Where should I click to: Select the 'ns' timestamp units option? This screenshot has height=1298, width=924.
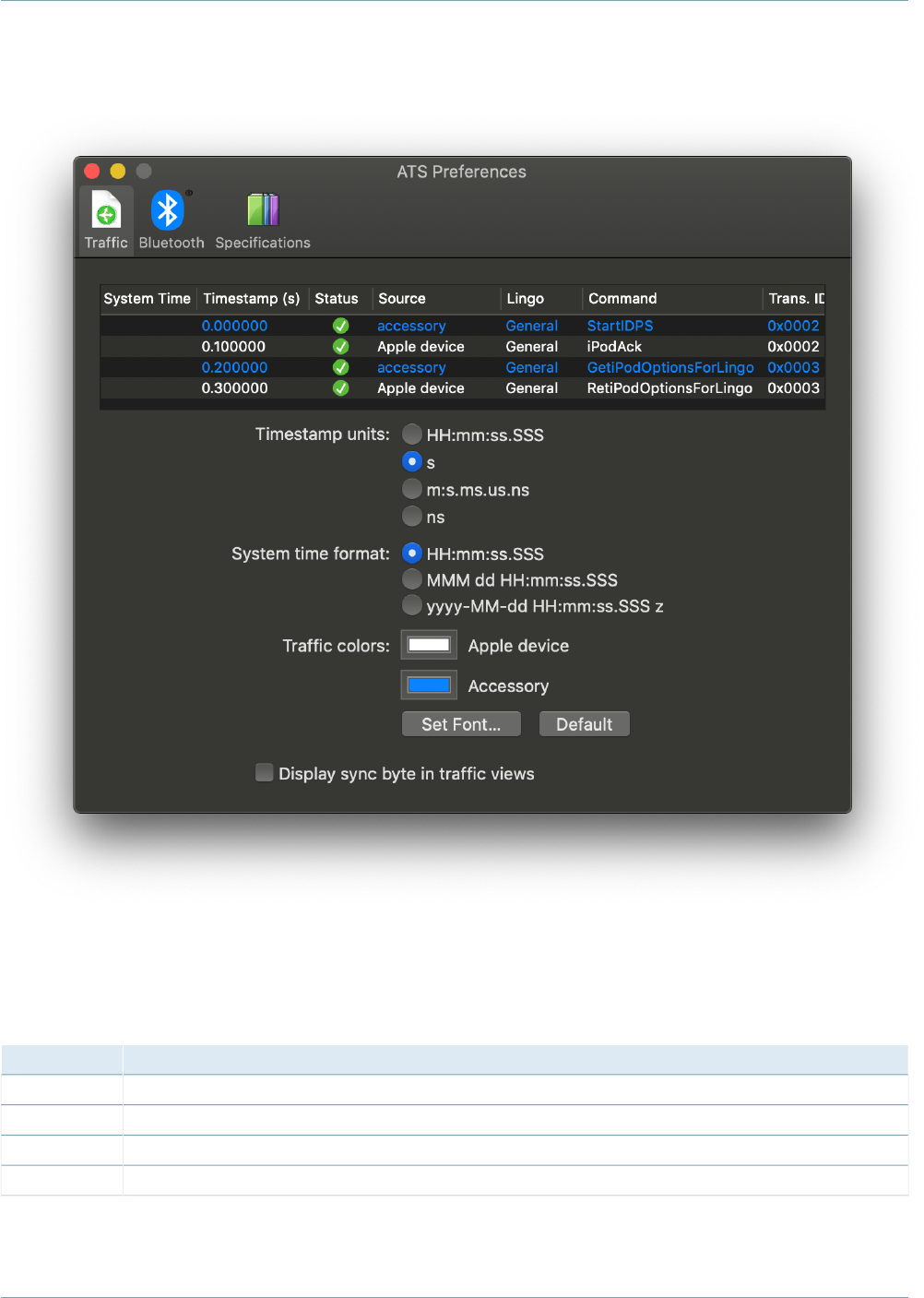tap(412, 516)
